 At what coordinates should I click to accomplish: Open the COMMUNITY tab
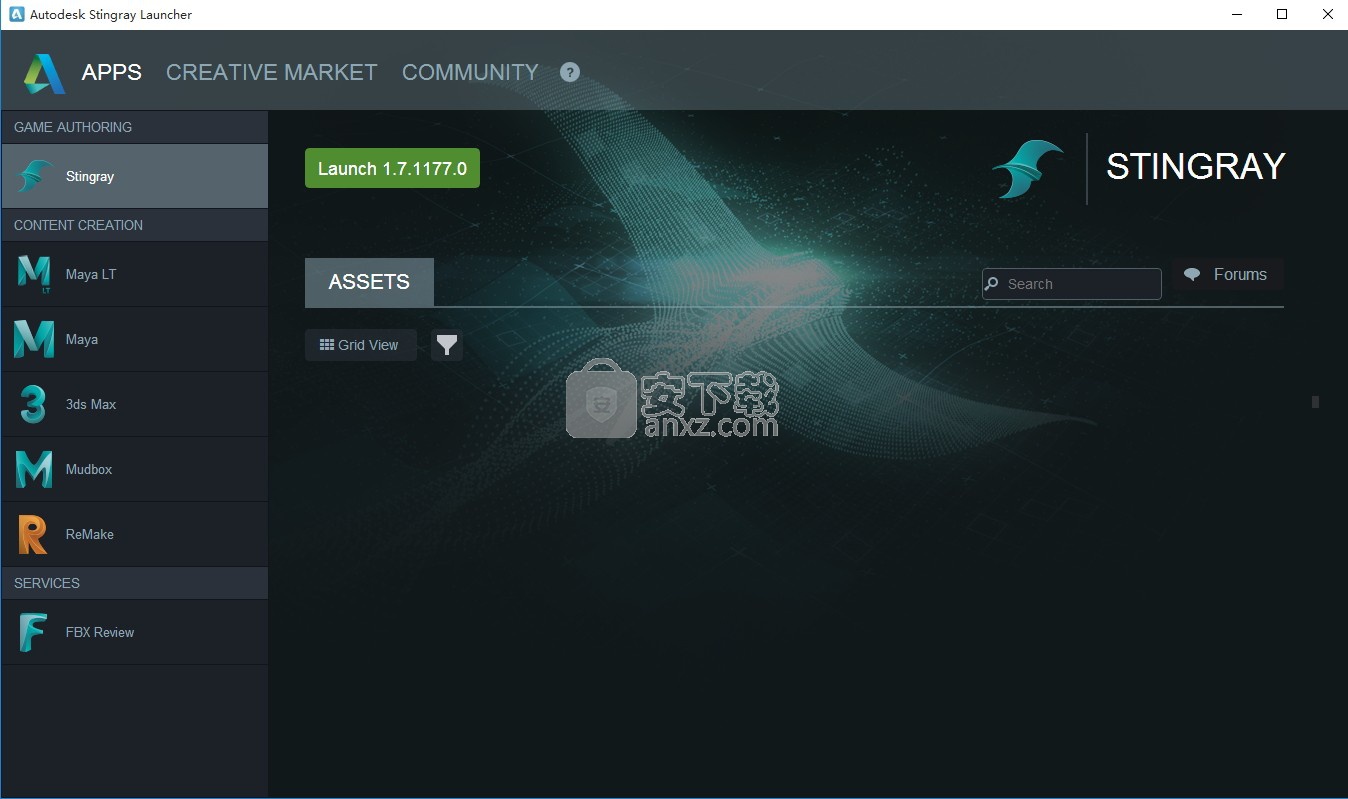coord(470,72)
